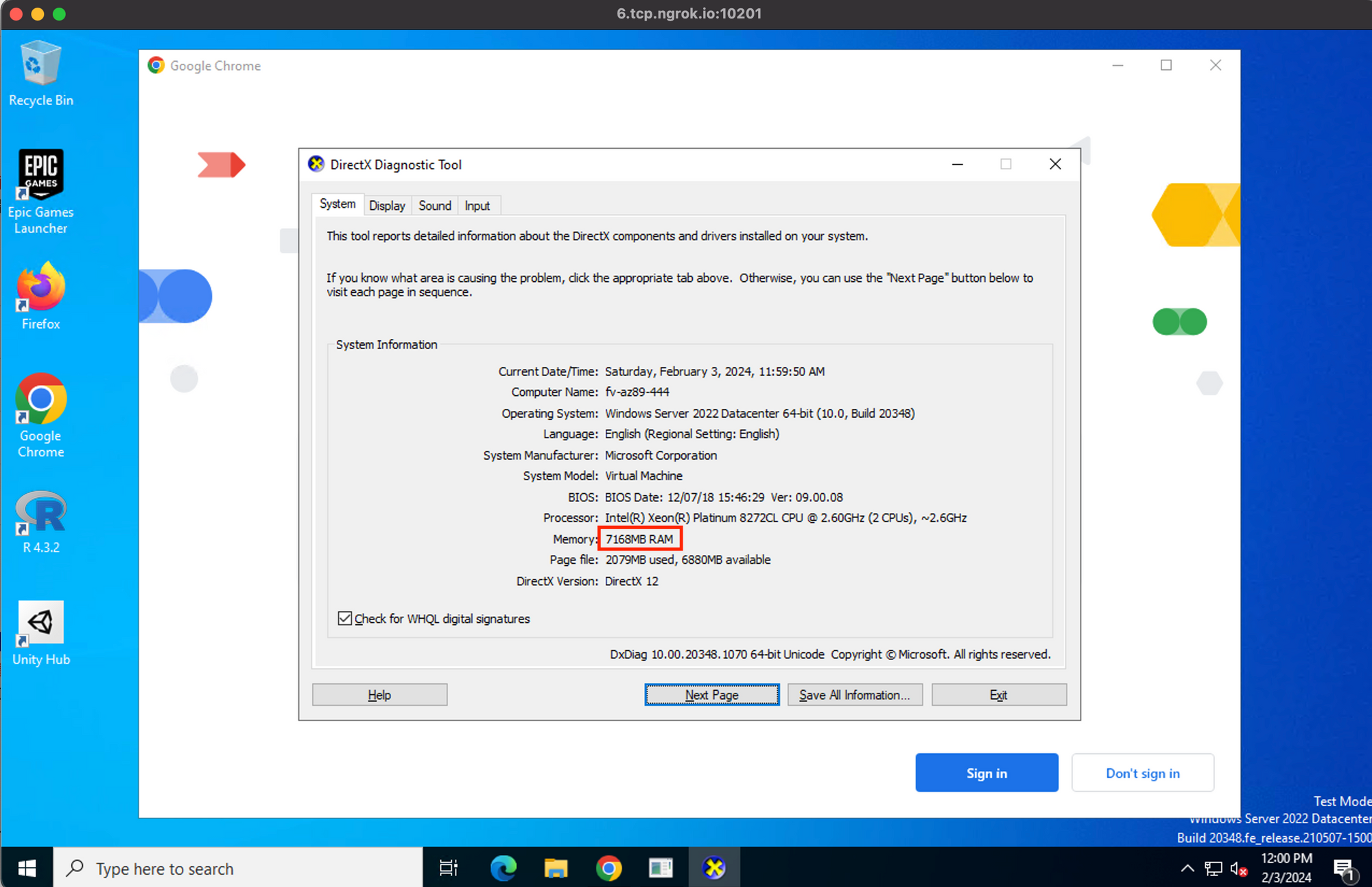The height and width of the screenshot is (887, 1372).
Task: Click the blue Sign in button
Action: 986,773
